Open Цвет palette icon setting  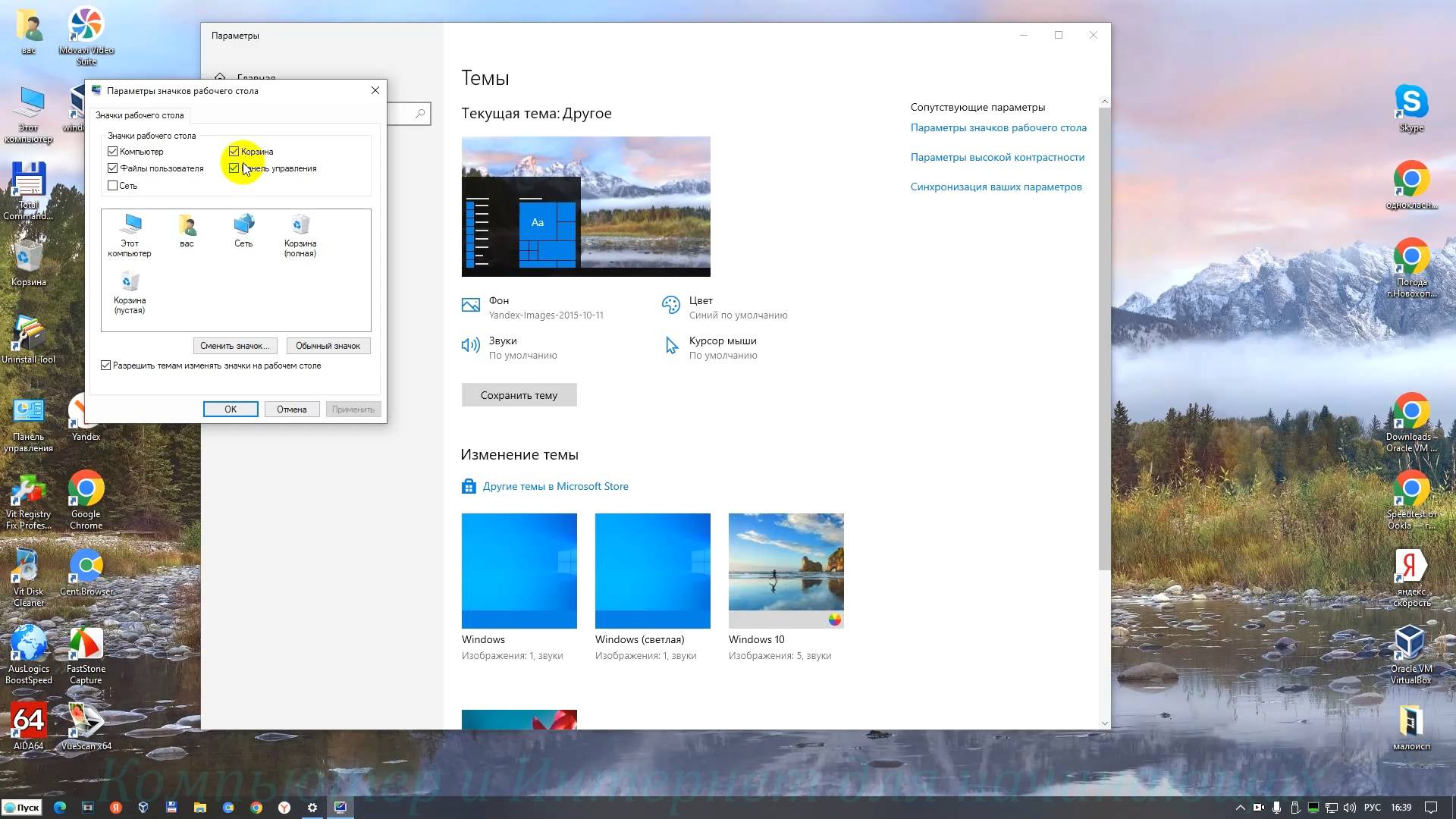pos(671,306)
